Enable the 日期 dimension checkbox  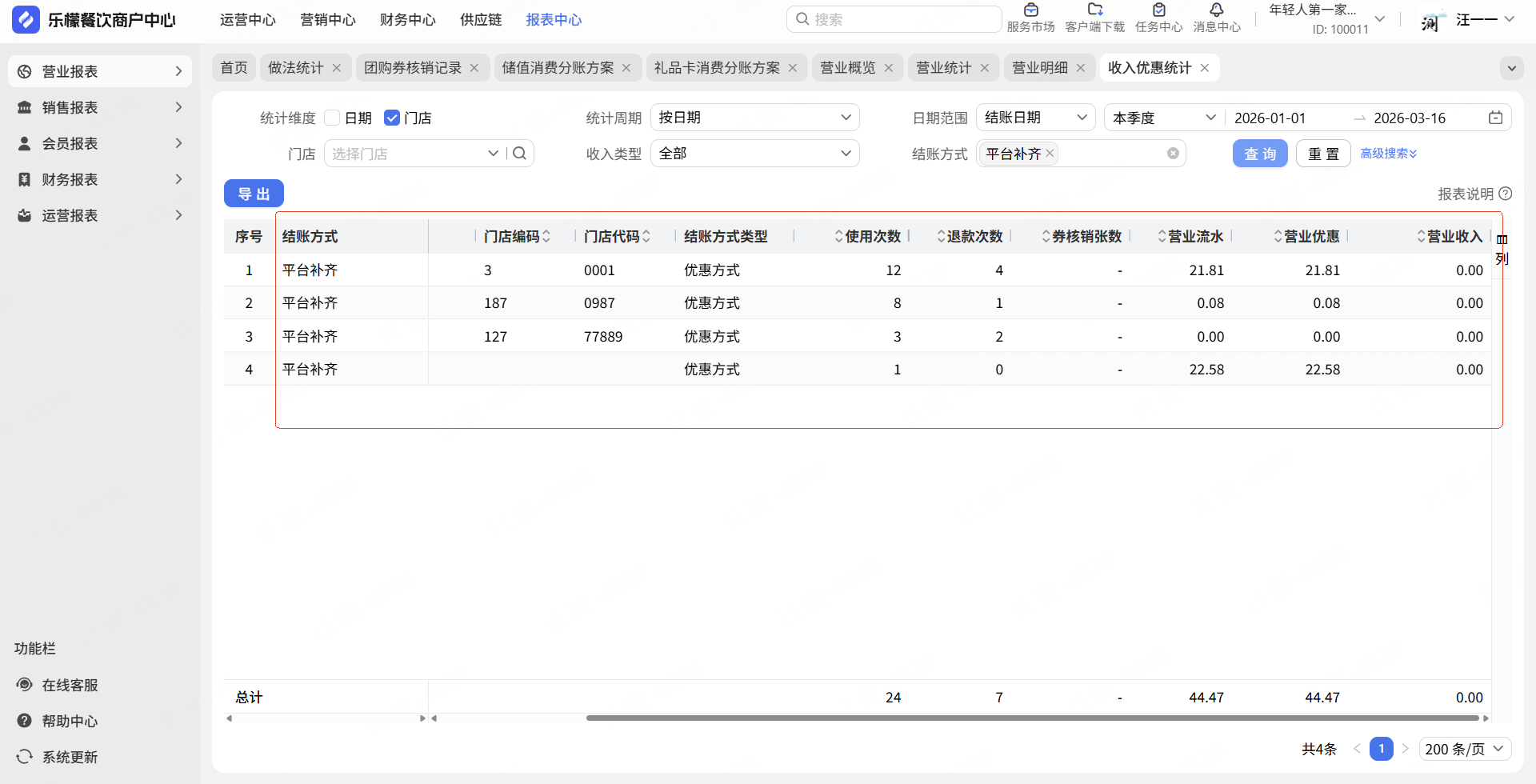(333, 118)
